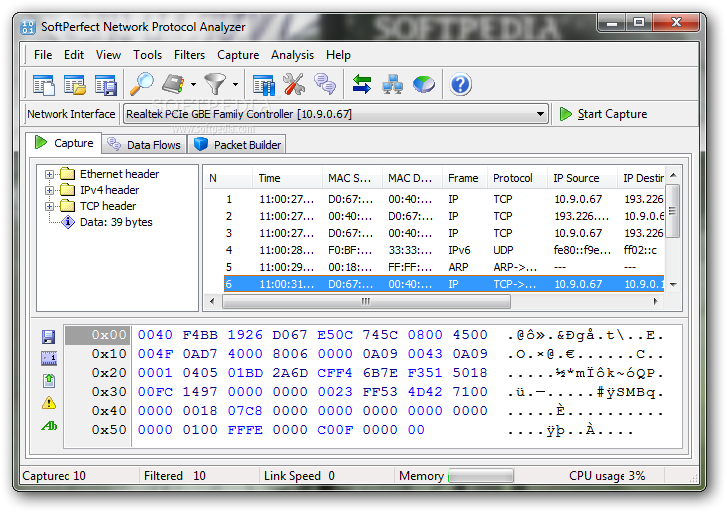Open the Filters menu
Viewport: 727px width, 512px height.
point(189,55)
